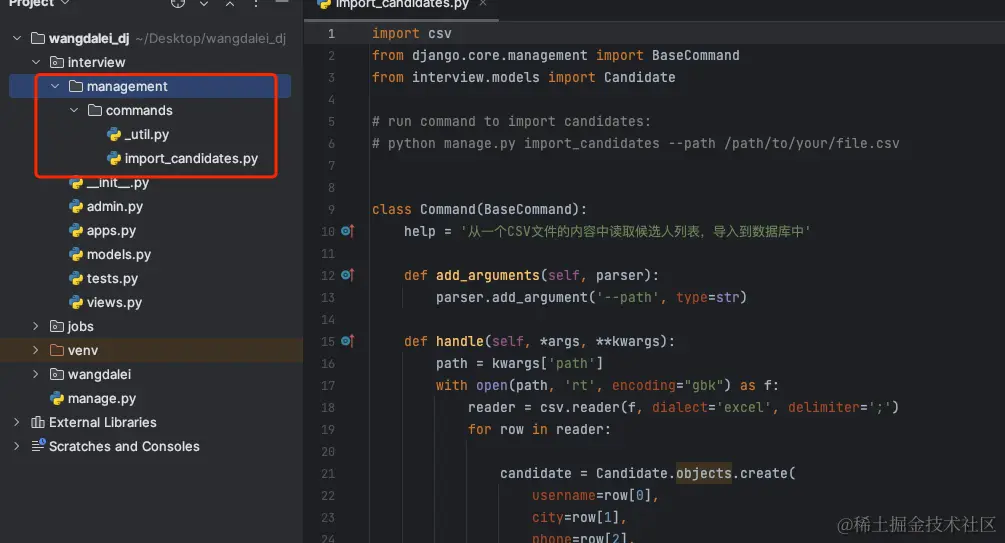Screen dimensions: 1005x543
Task: Click the External Libraries bar-chart icon
Action: coord(38,422)
